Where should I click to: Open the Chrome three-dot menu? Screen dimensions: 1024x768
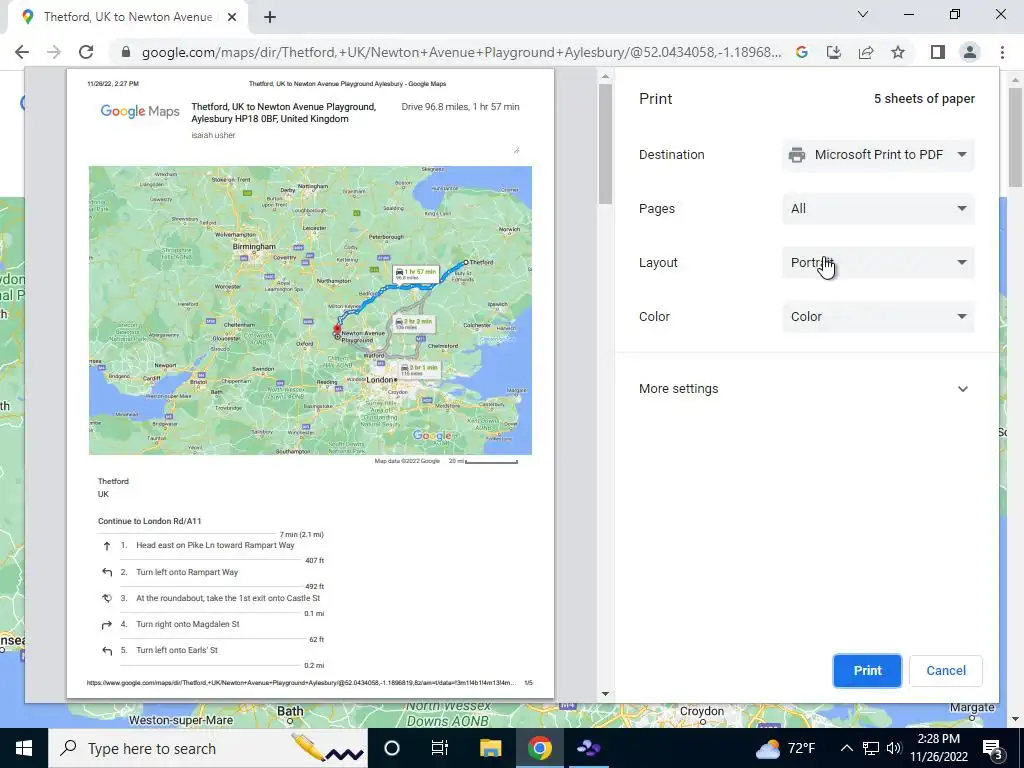(1002, 52)
